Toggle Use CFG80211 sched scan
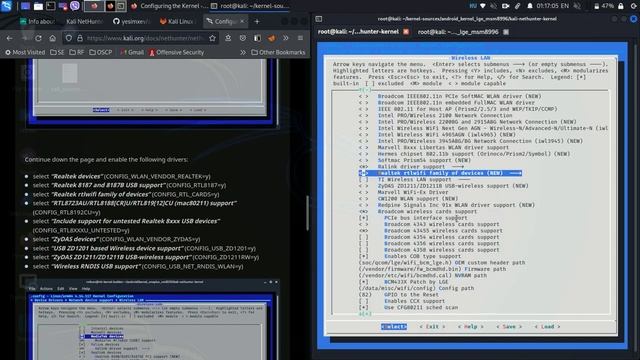640x360 pixels. click(x=408, y=307)
